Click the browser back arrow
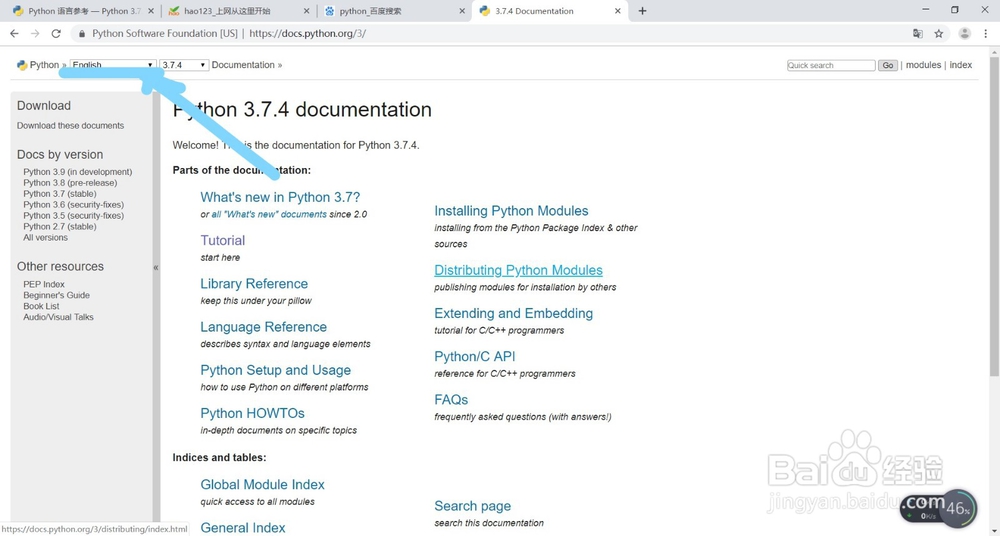The height and width of the screenshot is (536, 1000). click(14, 33)
